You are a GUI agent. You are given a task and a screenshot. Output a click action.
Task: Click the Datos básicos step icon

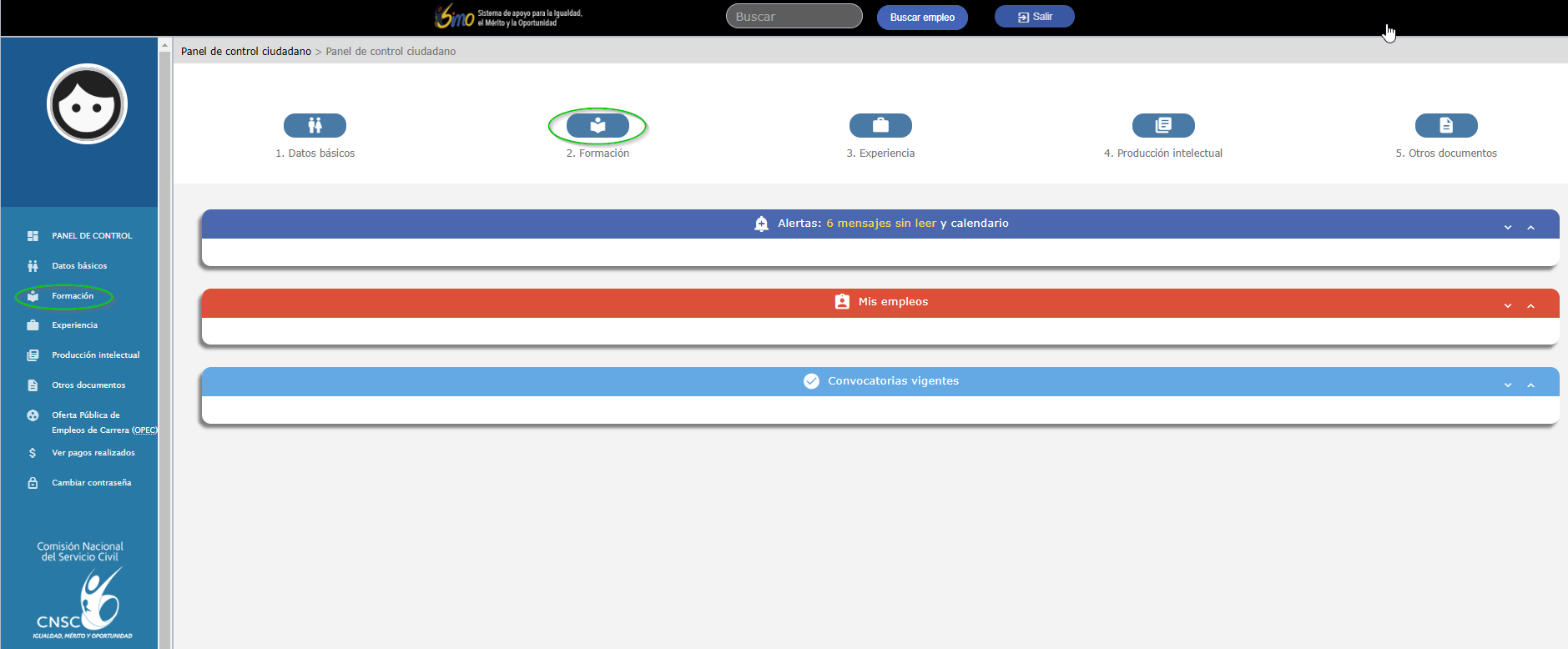point(315,125)
